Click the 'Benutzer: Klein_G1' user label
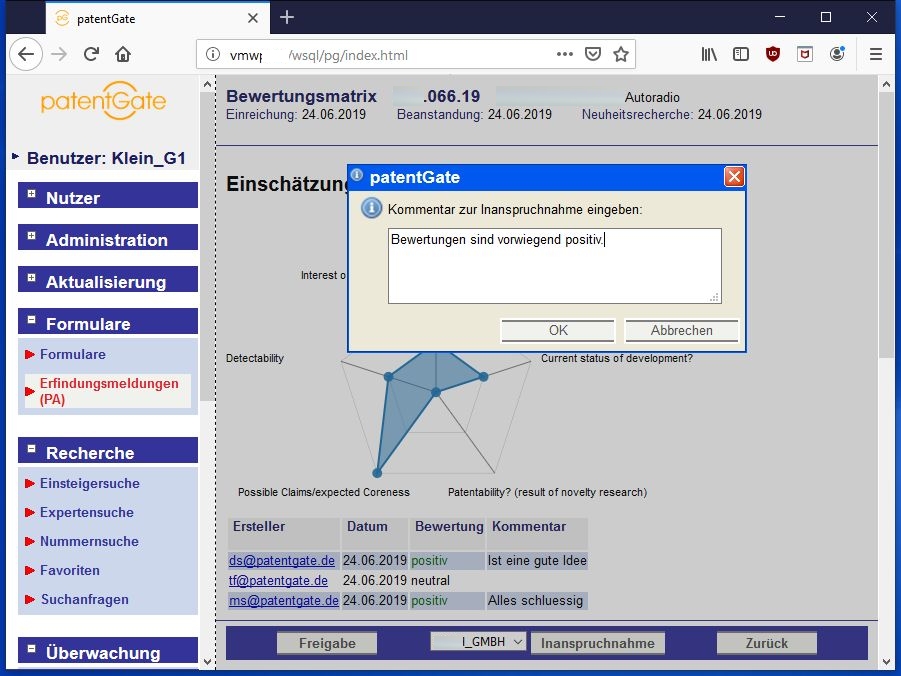901x676 pixels. click(106, 158)
